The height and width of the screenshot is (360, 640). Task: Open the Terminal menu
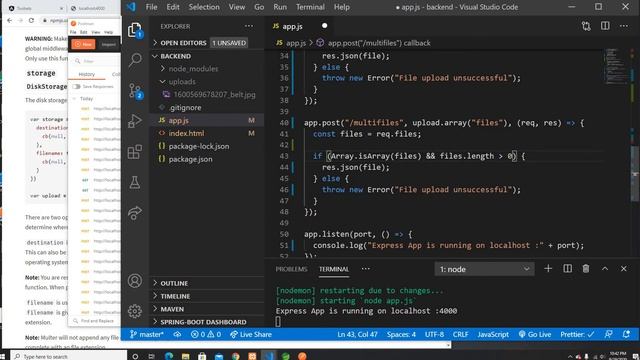(x=310, y=7)
